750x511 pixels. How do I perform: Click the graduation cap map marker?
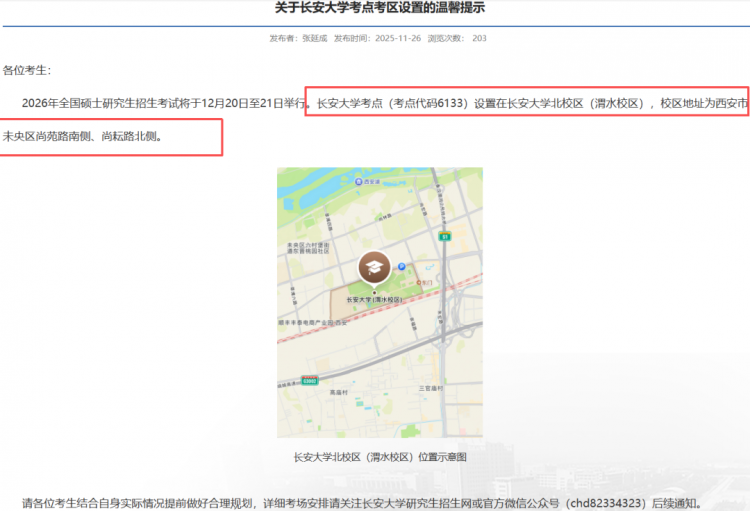pos(375,268)
